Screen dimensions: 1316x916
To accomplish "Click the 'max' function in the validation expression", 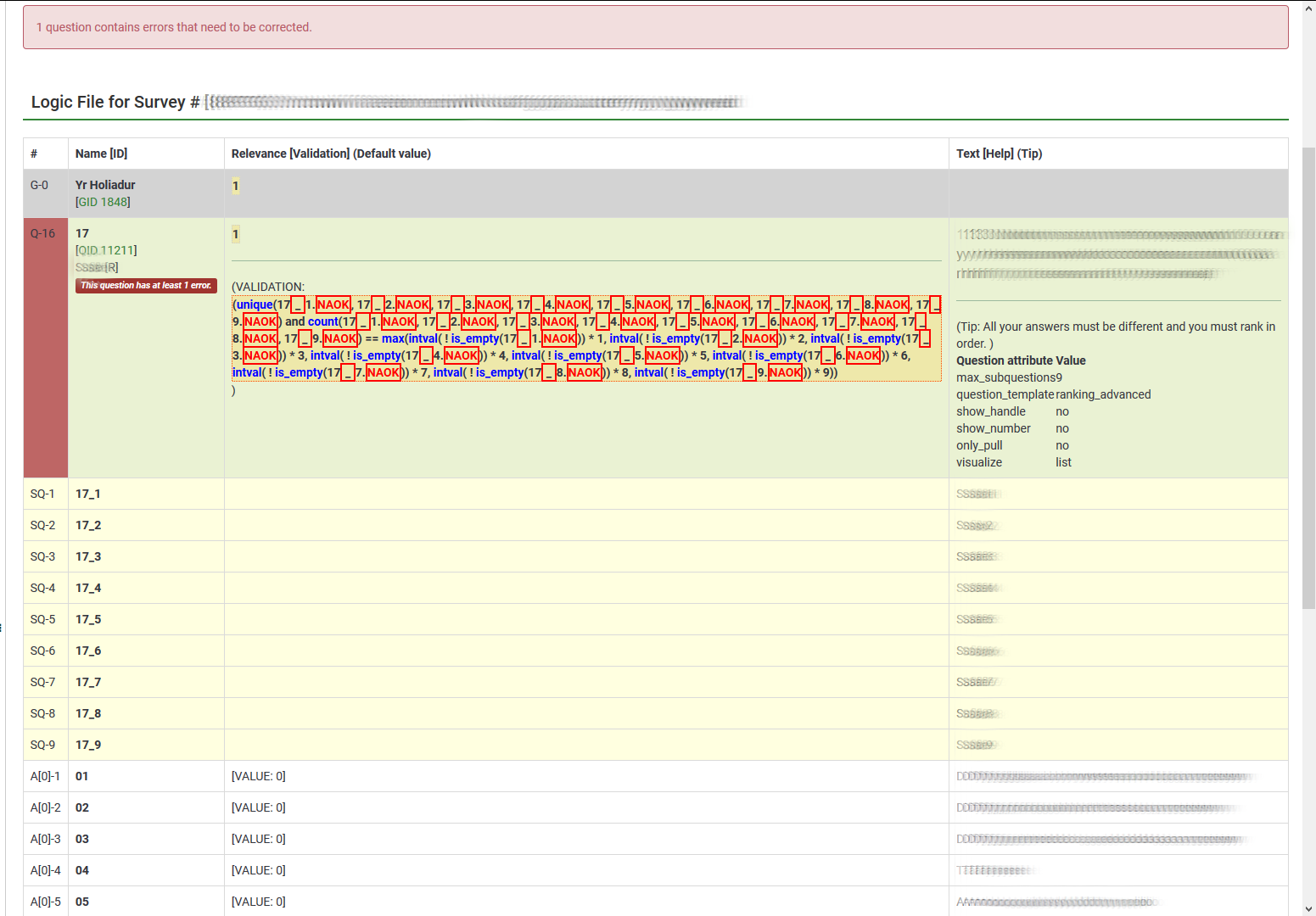I will [x=393, y=338].
